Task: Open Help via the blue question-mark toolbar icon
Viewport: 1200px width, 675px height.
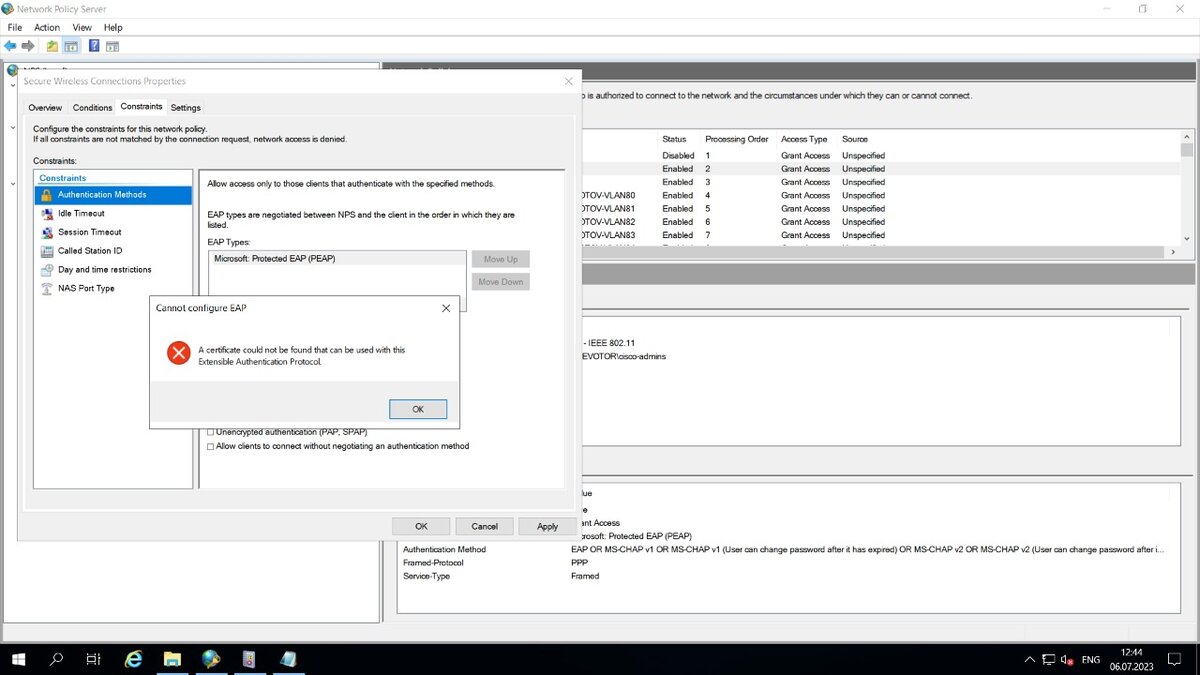Action: (x=94, y=46)
